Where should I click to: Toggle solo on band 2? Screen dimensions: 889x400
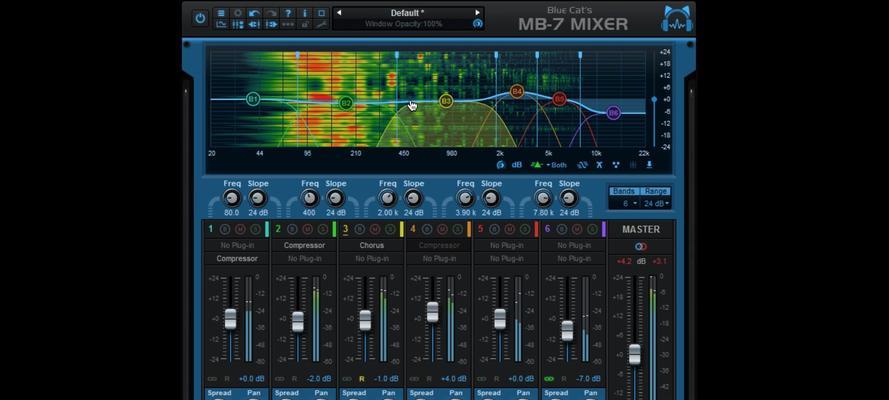(x=323, y=229)
